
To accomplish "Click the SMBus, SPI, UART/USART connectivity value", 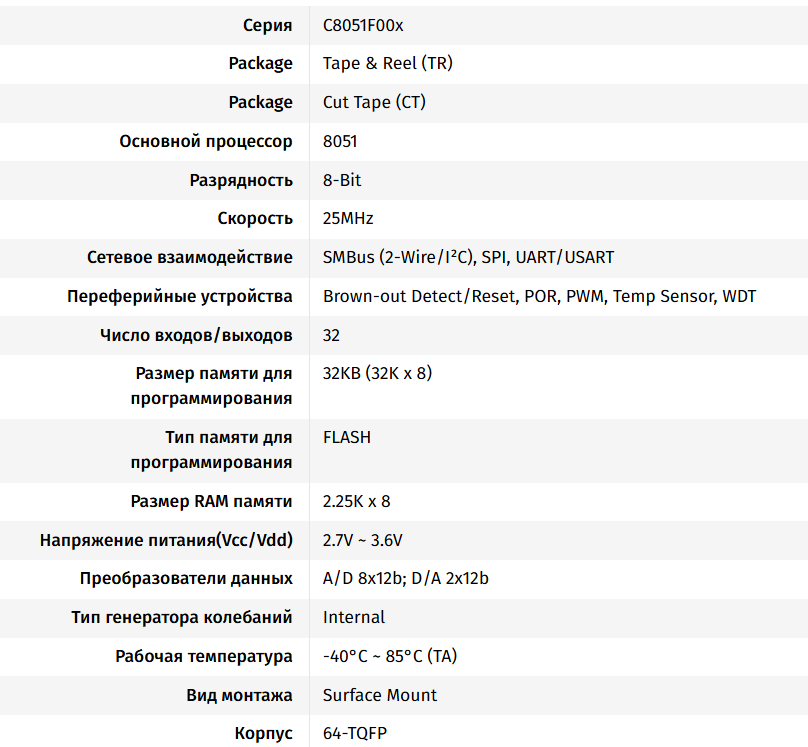I will (468, 257).
